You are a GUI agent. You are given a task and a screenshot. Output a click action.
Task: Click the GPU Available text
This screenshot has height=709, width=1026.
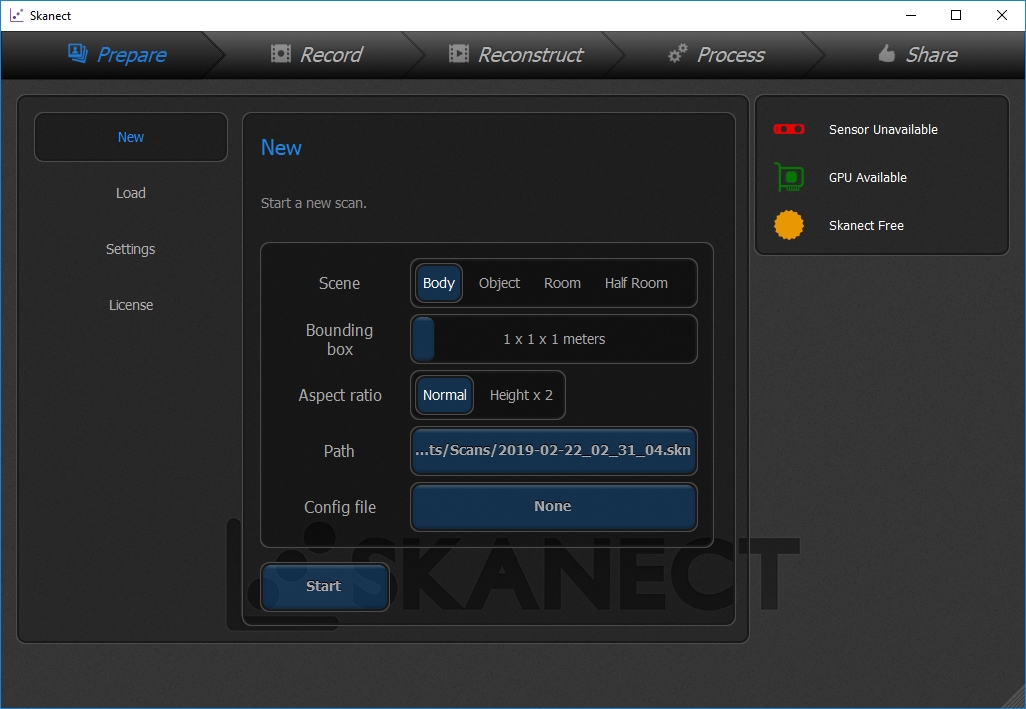pyautogui.click(x=868, y=177)
